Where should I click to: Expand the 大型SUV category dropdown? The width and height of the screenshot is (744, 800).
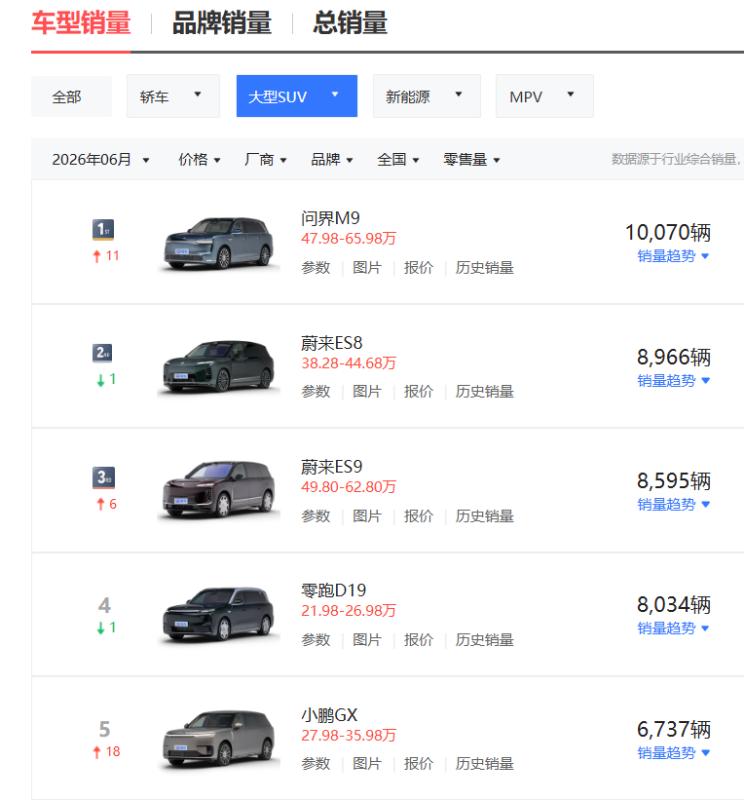(296, 96)
